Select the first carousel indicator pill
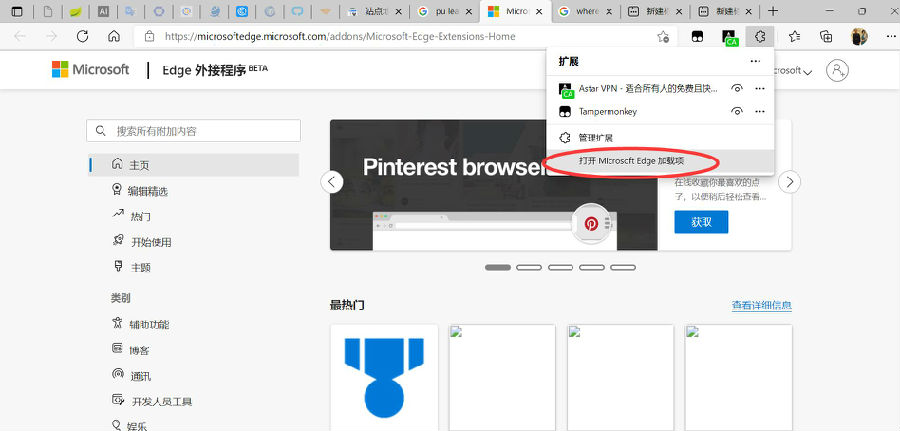900x431 pixels. point(498,267)
